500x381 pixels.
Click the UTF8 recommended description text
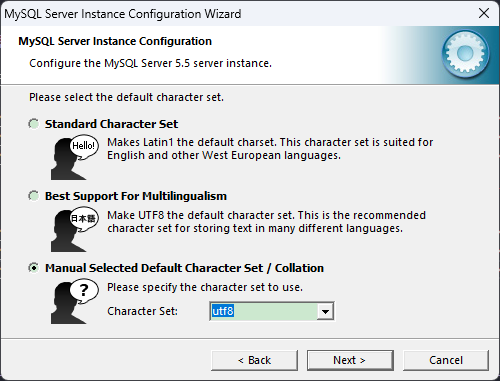click(266, 222)
